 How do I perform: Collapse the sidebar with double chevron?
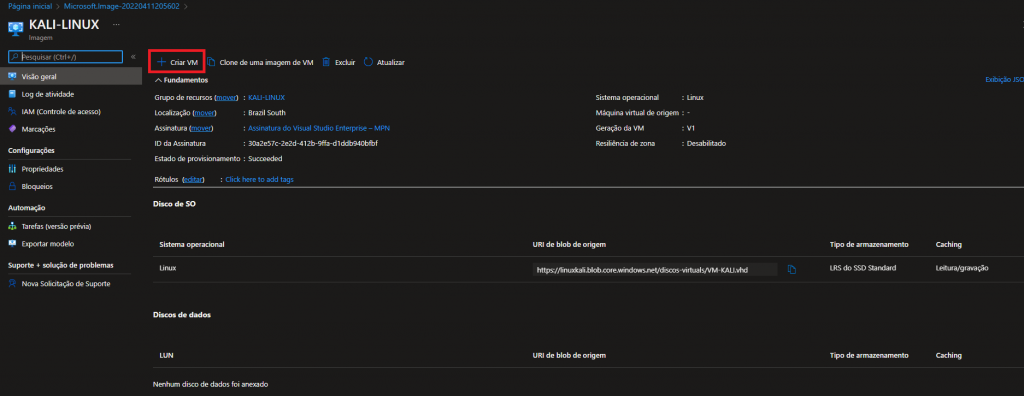point(133,57)
